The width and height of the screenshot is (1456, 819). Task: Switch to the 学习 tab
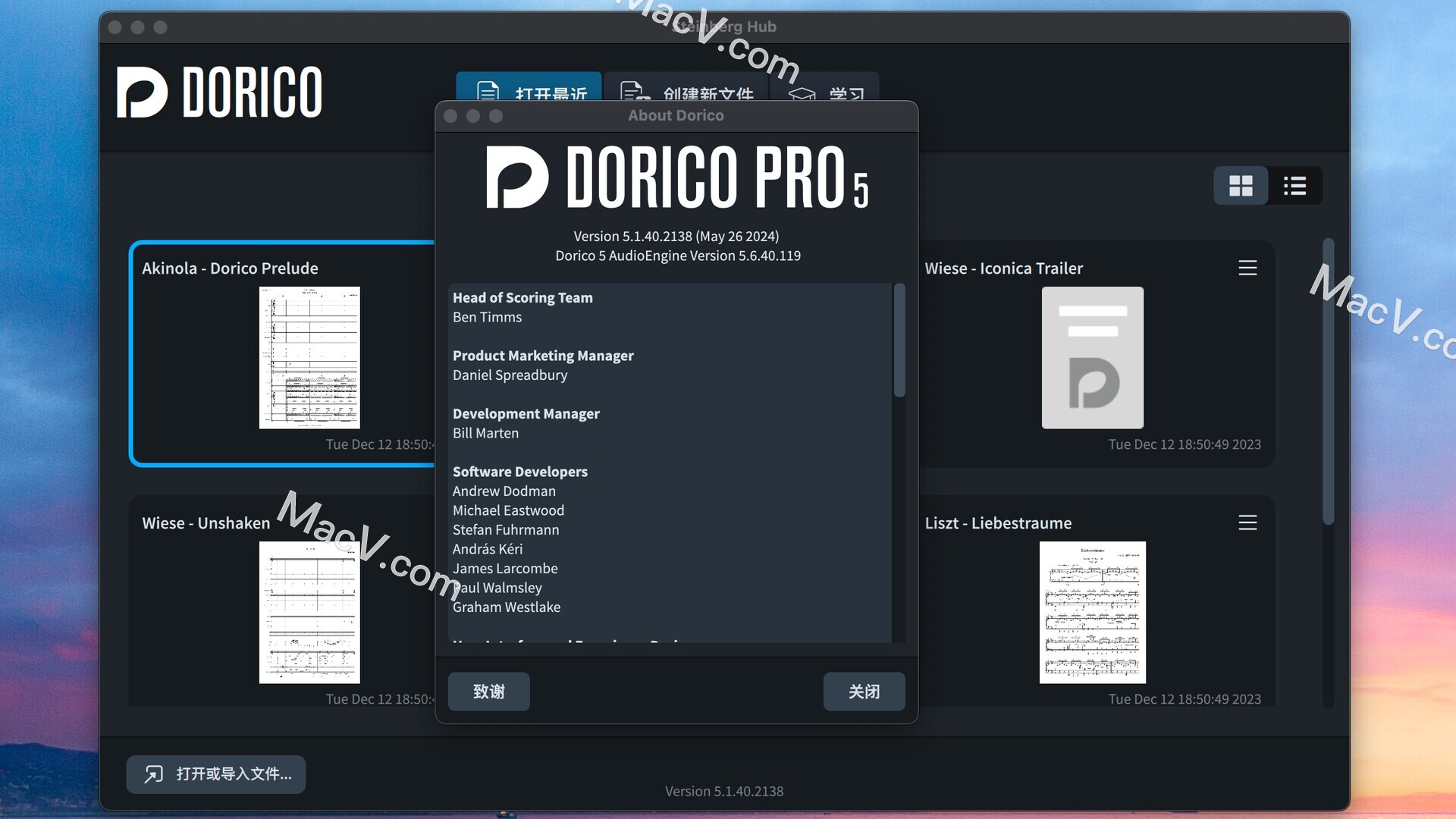[x=827, y=93]
